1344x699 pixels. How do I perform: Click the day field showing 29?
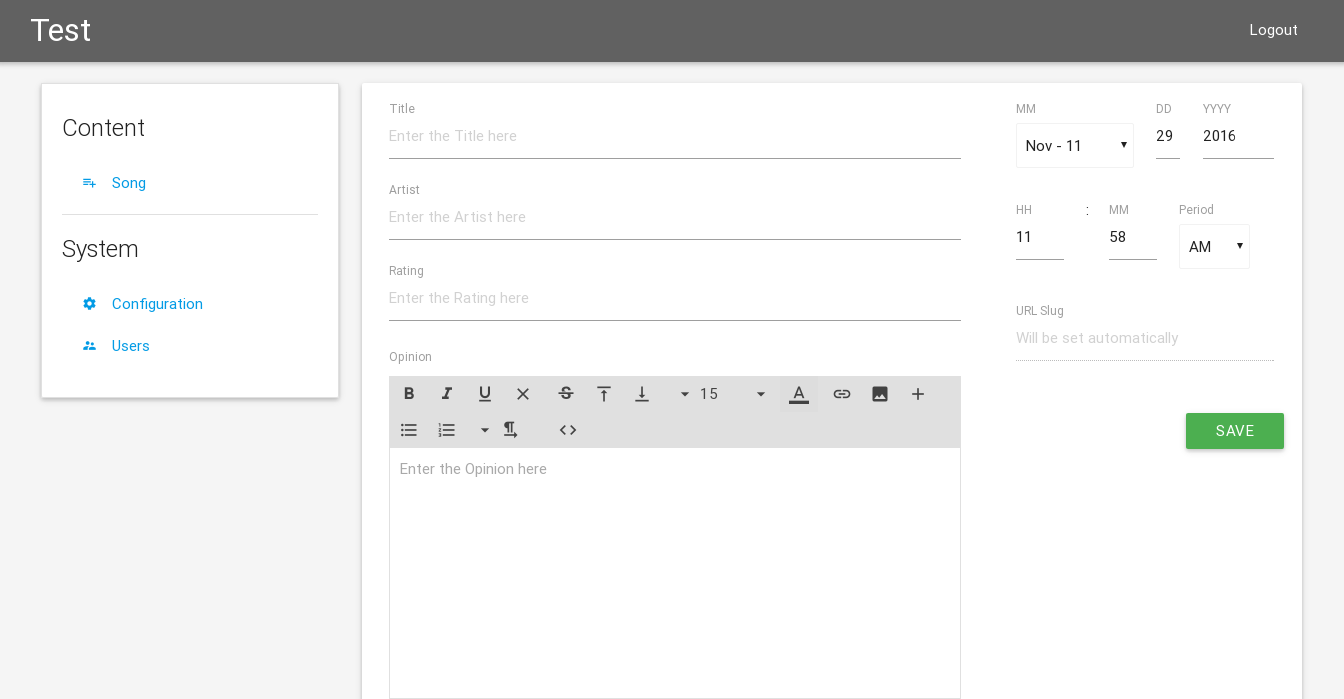pyautogui.click(x=1168, y=137)
